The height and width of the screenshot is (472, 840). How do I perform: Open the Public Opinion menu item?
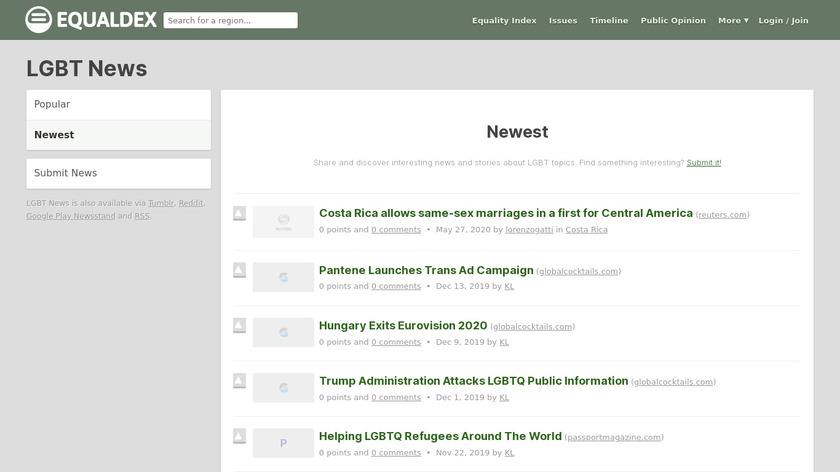pos(673,20)
